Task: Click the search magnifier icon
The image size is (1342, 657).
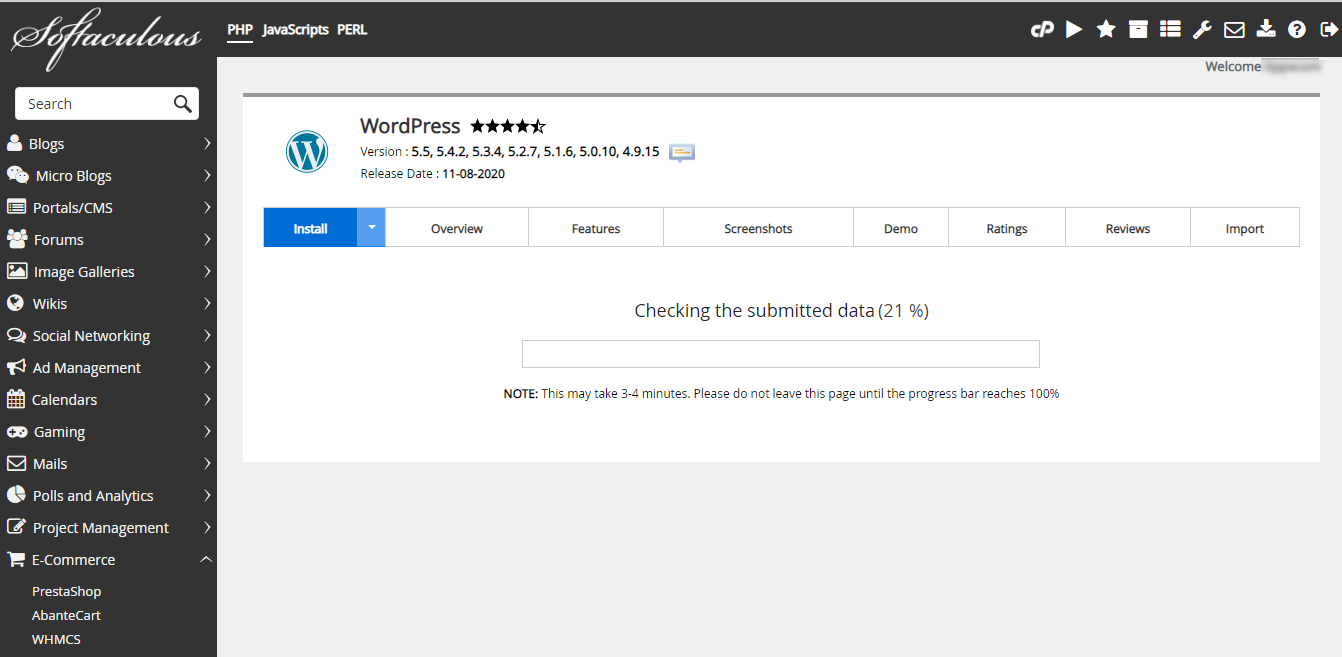Action: pyautogui.click(x=182, y=104)
